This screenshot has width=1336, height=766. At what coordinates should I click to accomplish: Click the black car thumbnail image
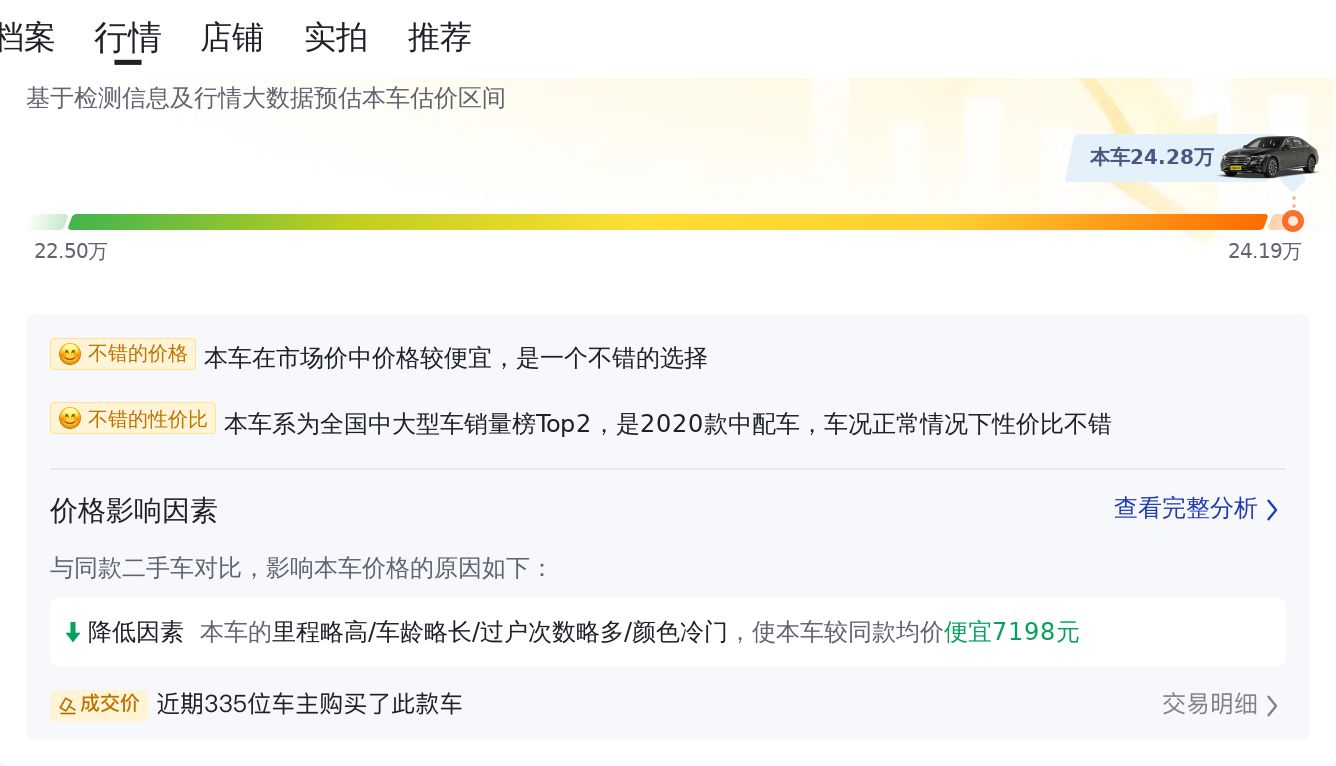[x=1268, y=156]
